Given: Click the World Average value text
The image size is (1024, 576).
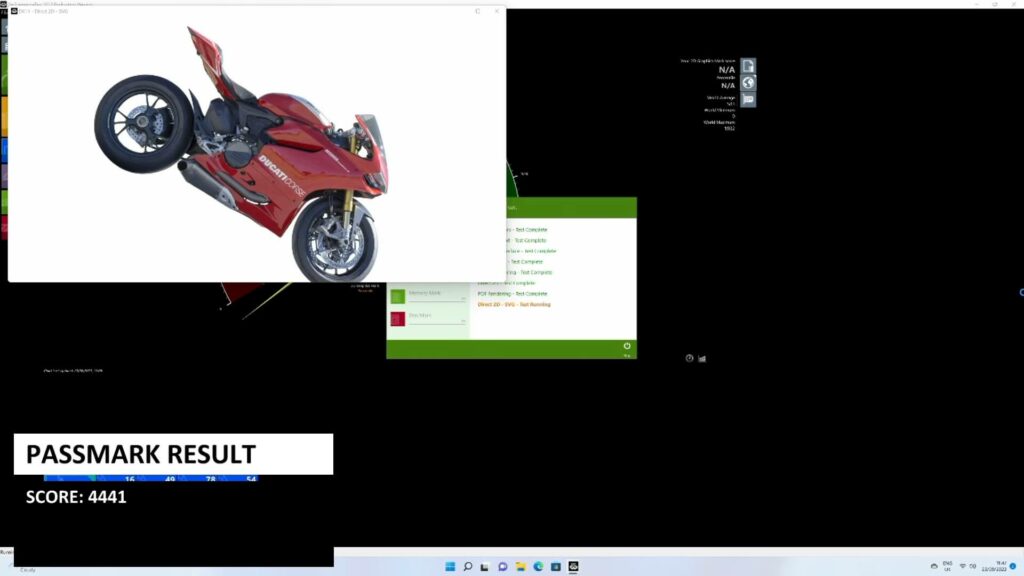Looking at the screenshot, I should [730, 104].
